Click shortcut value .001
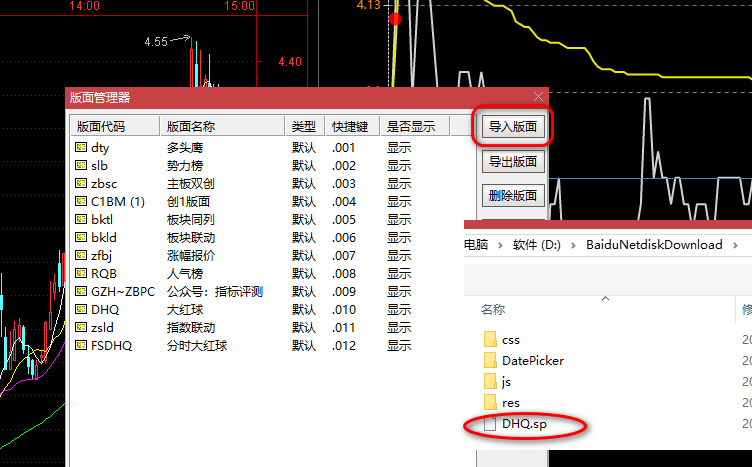This screenshot has width=752, height=467. tap(343, 147)
